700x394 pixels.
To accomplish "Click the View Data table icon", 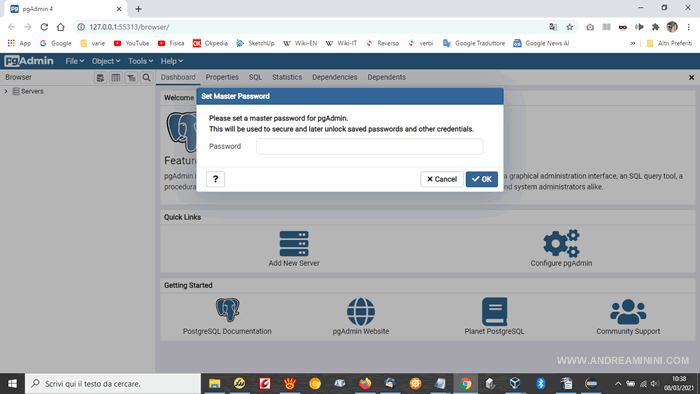I will click(116, 78).
